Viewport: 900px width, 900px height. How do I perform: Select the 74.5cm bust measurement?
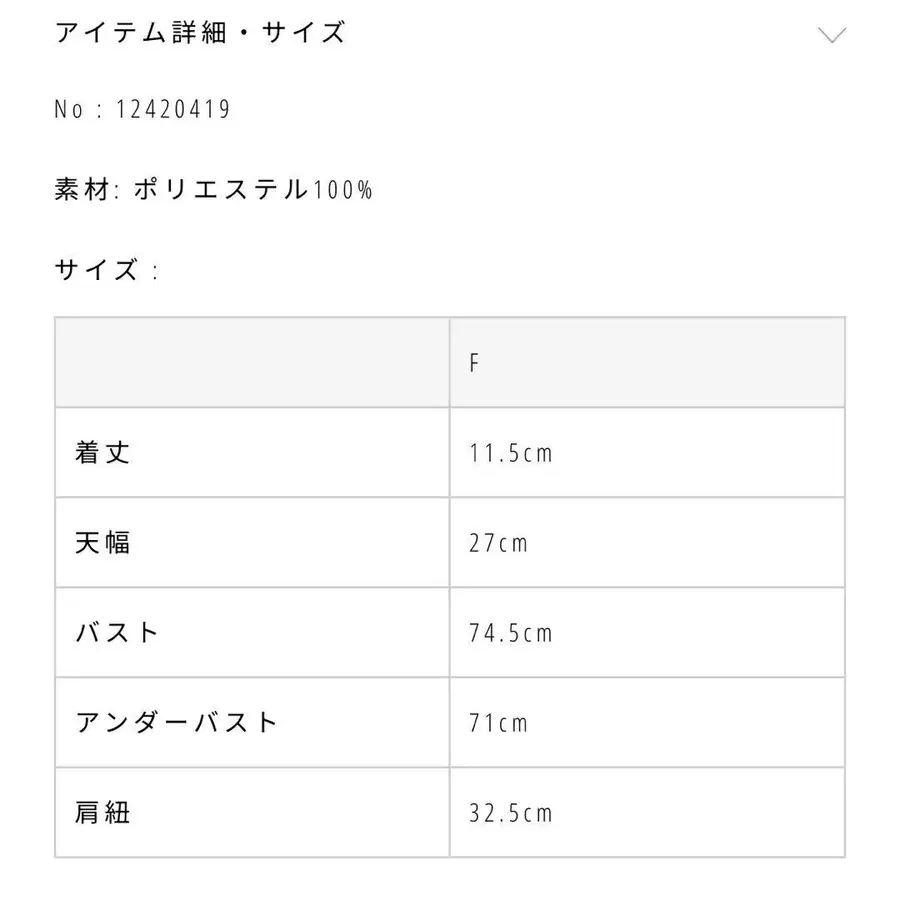coord(512,633)
